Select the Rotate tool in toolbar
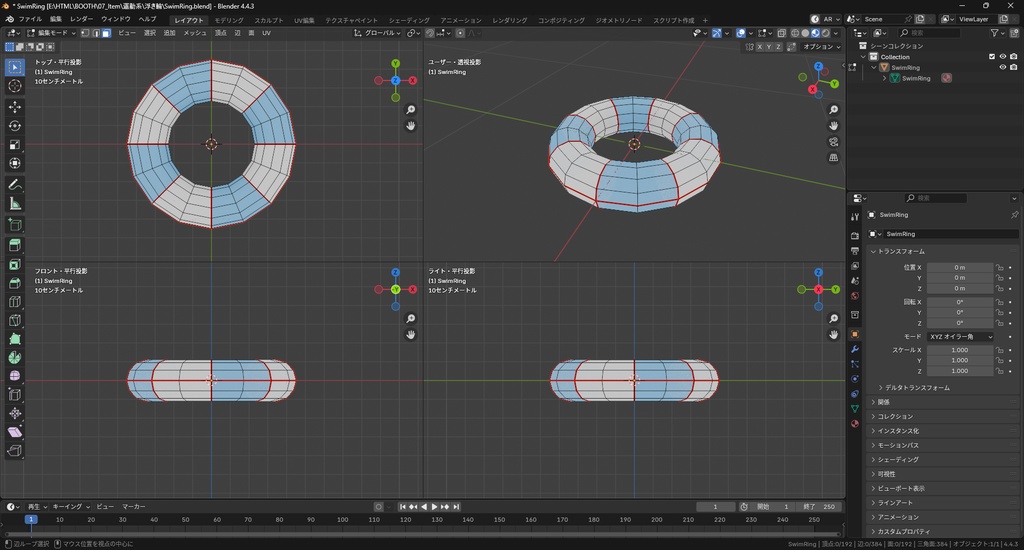The width and height of the screenshot is (1024, 550). click(15, 125)
